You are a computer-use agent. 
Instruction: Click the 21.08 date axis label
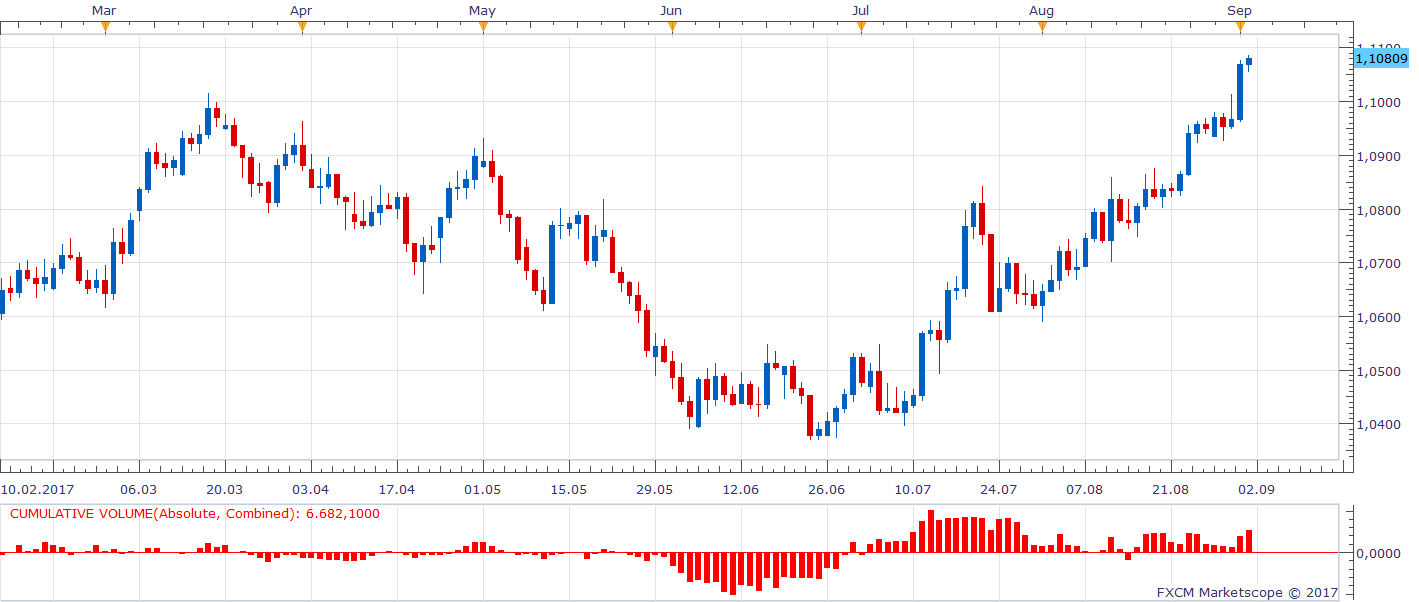1171,490
